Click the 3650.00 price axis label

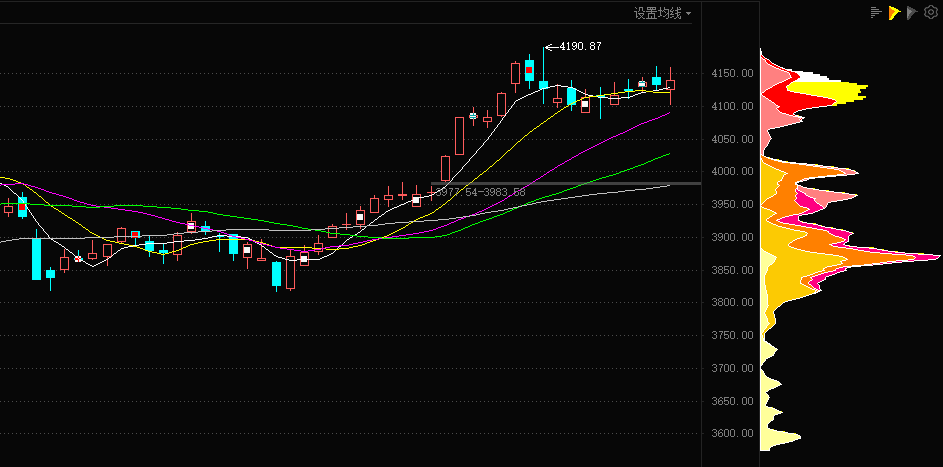click(732, 400)
